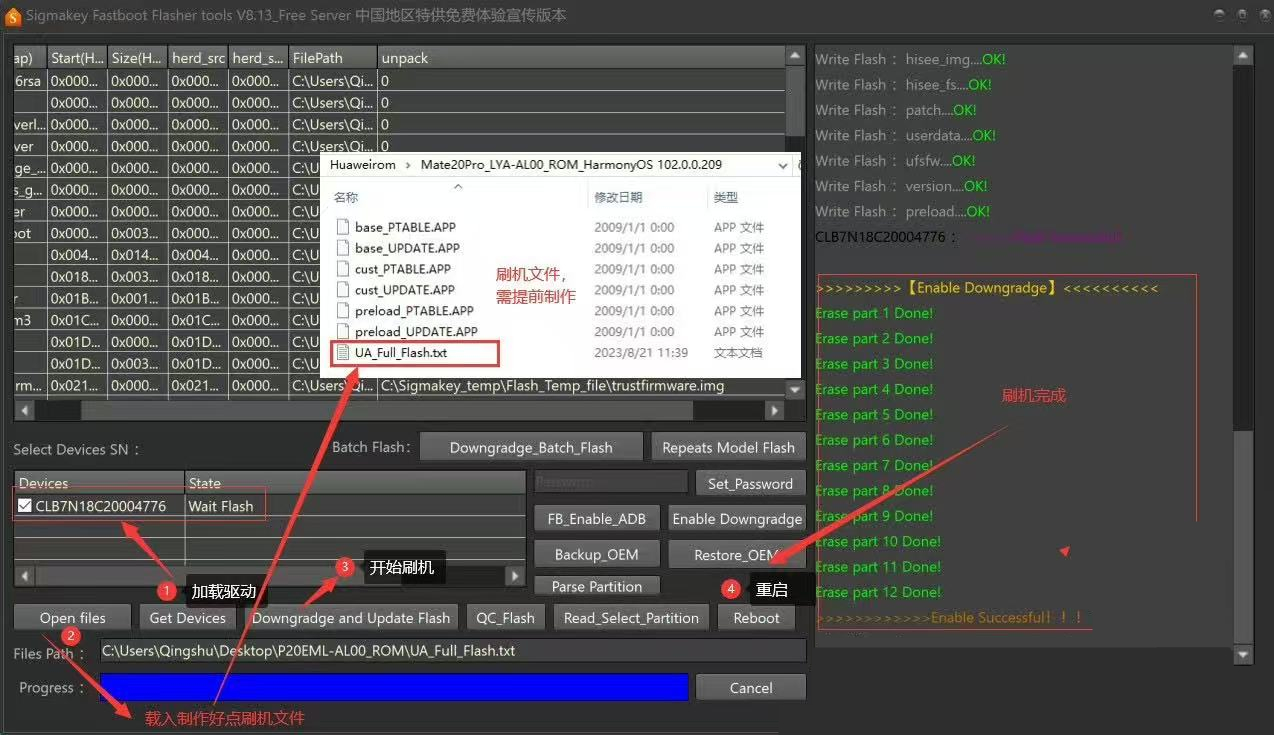Click the Sigmakey app icon in the title bar
Screen dimensions: 1274x735
pos(14,16)
